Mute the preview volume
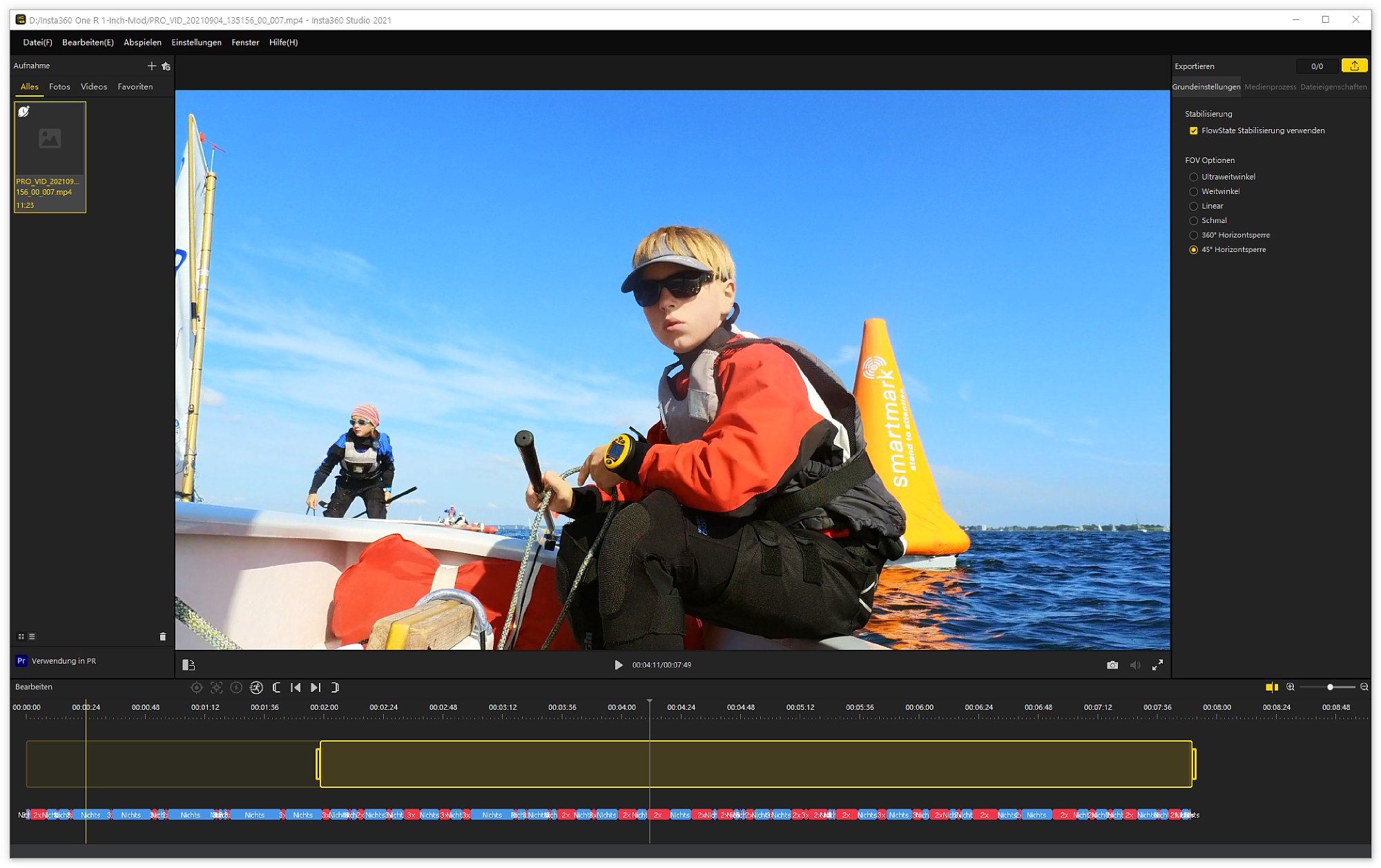This screenshot has height=868, width=1381. [1134, 665]
